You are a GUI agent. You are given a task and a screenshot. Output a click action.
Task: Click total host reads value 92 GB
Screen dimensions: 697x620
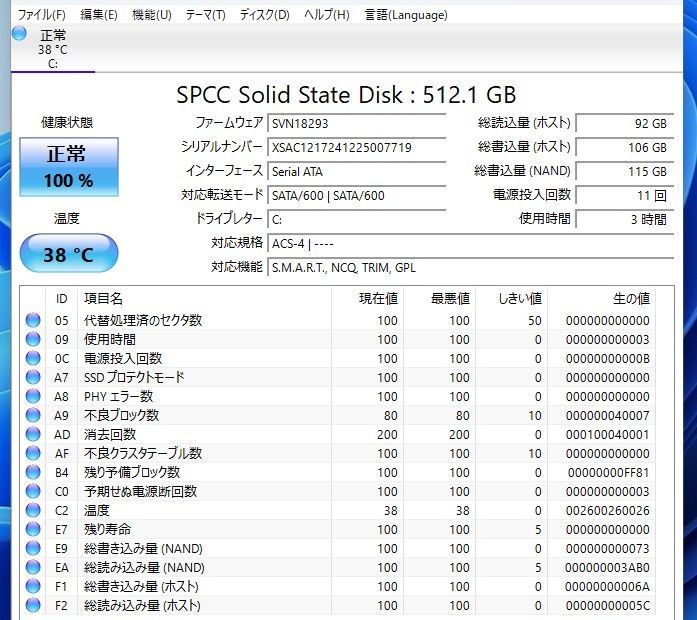(x=625, y=123)
